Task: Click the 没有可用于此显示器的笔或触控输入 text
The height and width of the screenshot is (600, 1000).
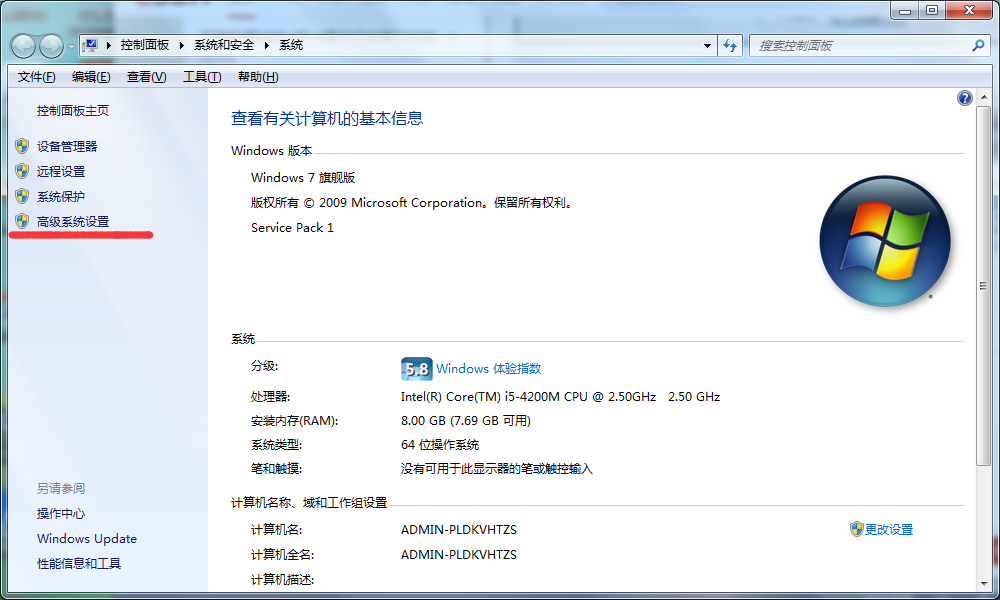Action: pos(497,469)
